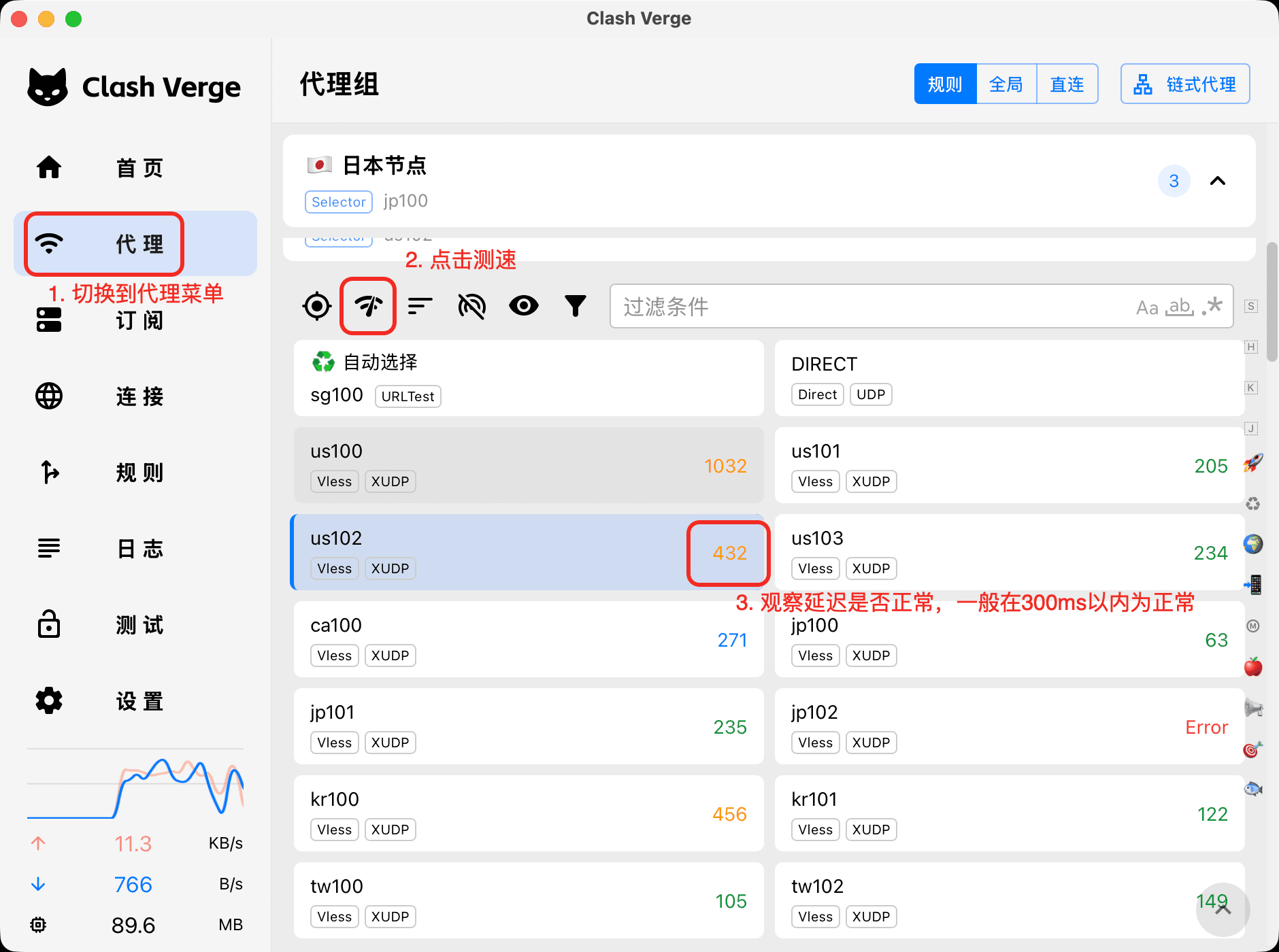Run the delay speed test icon
This screenshot has width=1279, height=952.
pos(368,306)
